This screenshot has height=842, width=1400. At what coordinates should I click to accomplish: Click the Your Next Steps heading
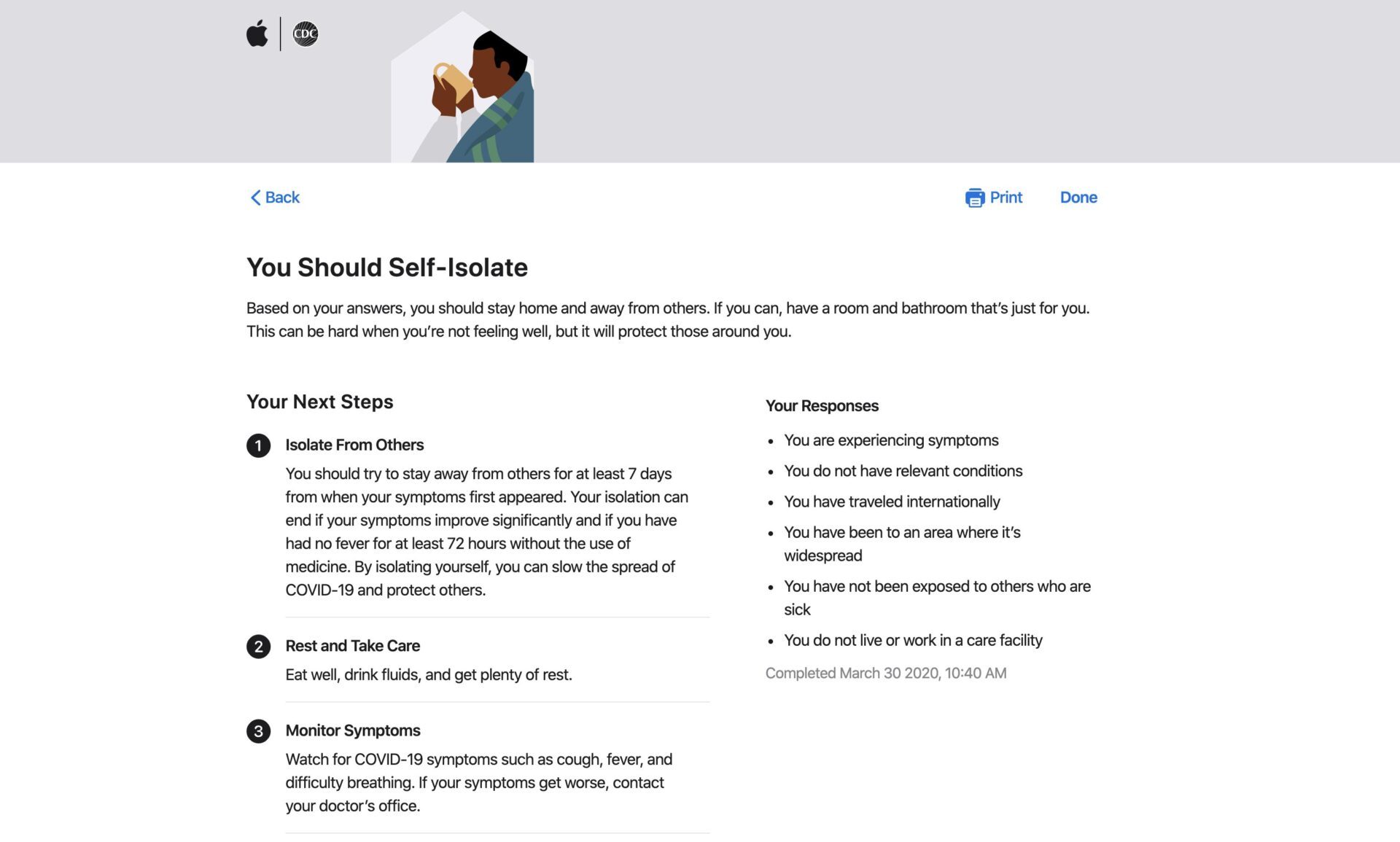[319, 402]
